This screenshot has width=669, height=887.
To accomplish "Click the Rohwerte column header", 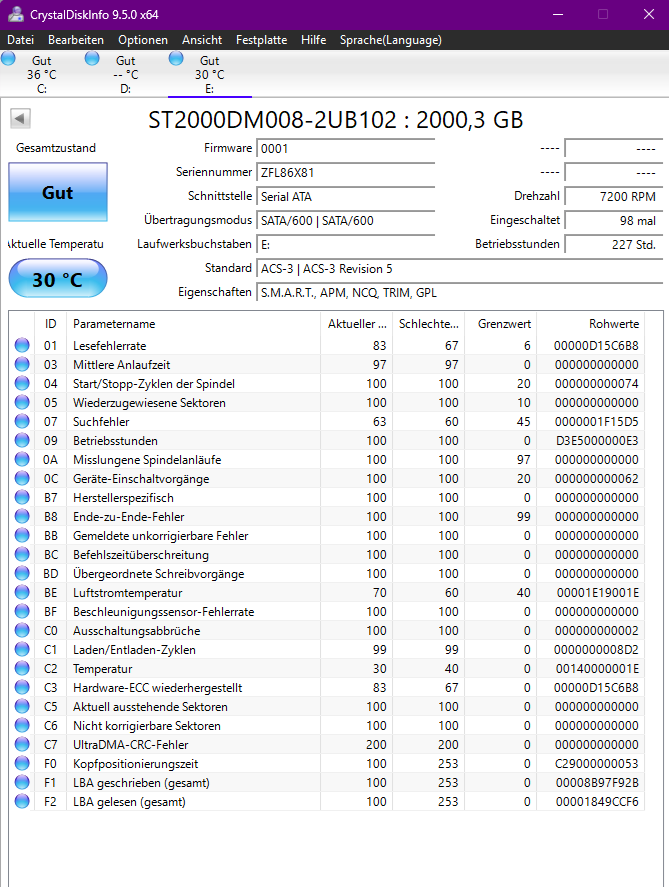I will coord(590,324).
